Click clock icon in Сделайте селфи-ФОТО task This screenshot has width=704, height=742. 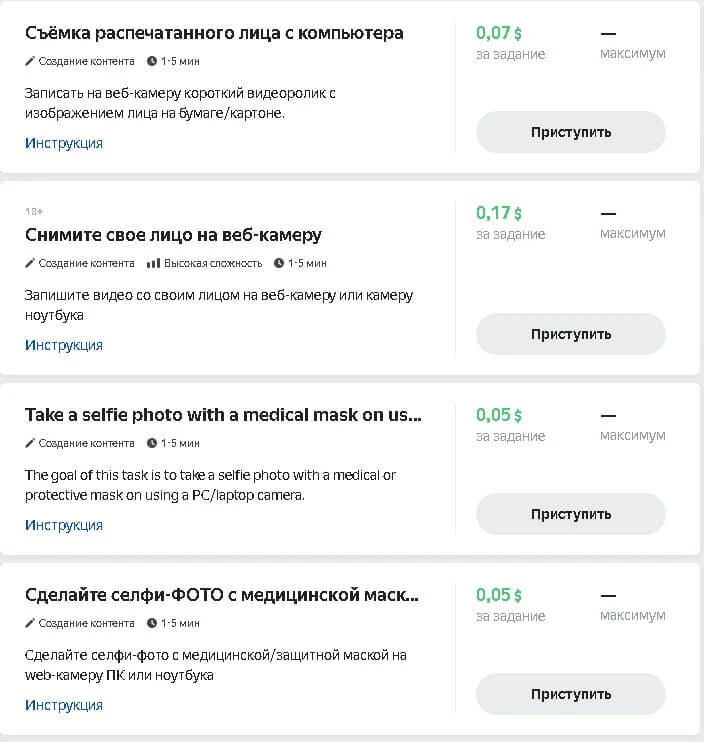(x=152, y=623)
